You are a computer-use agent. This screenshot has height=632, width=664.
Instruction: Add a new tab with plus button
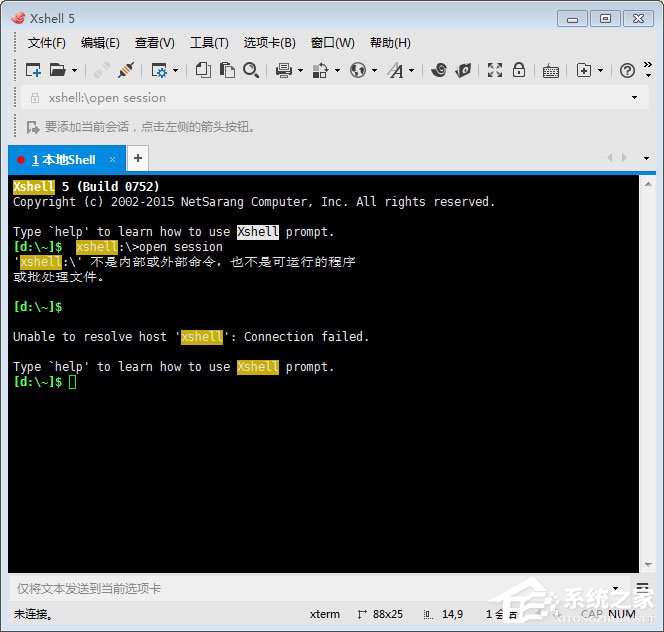coord(138,158)
